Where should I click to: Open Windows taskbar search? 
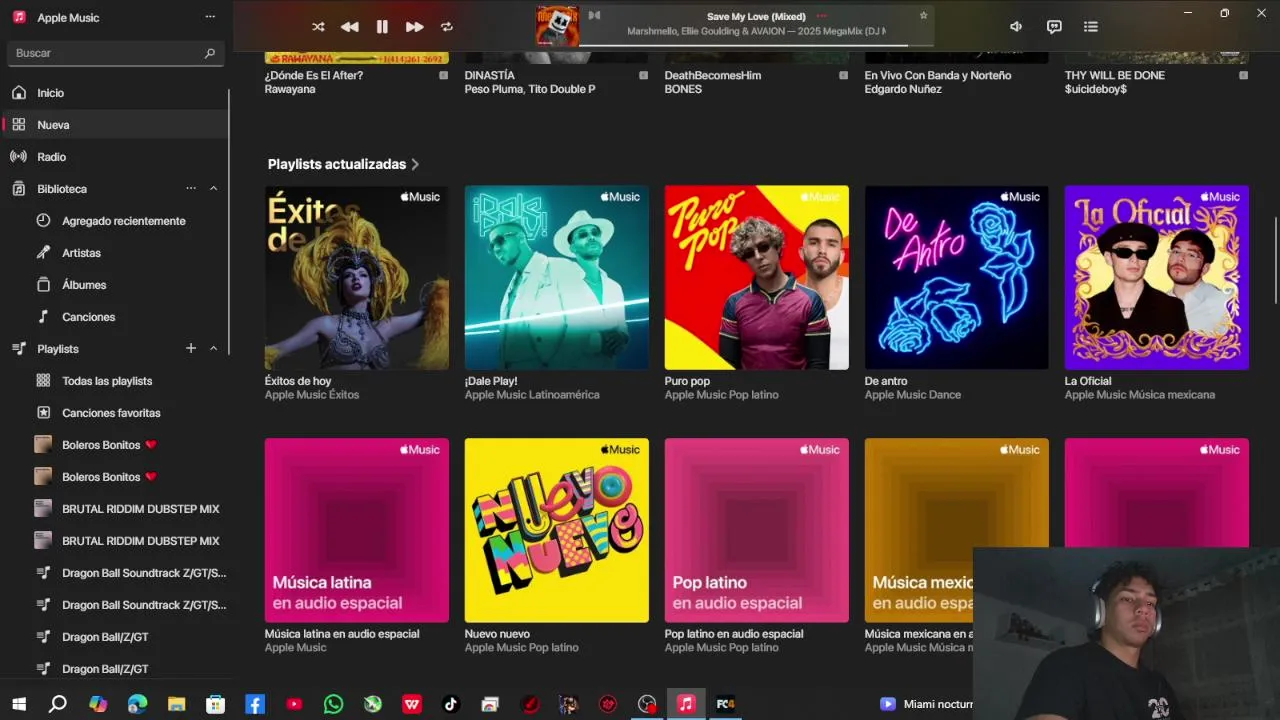[58, 704]
